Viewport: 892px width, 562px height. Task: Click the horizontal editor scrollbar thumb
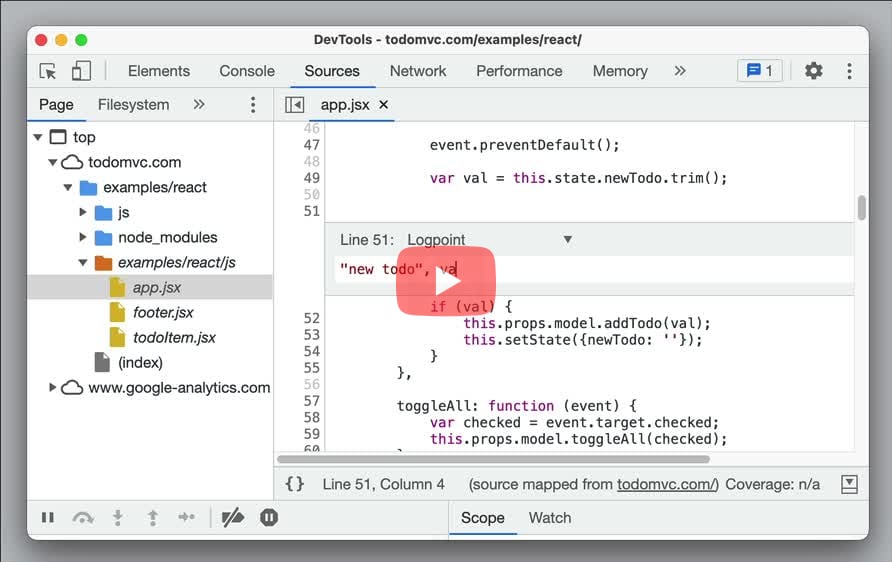tap(493, 459)
